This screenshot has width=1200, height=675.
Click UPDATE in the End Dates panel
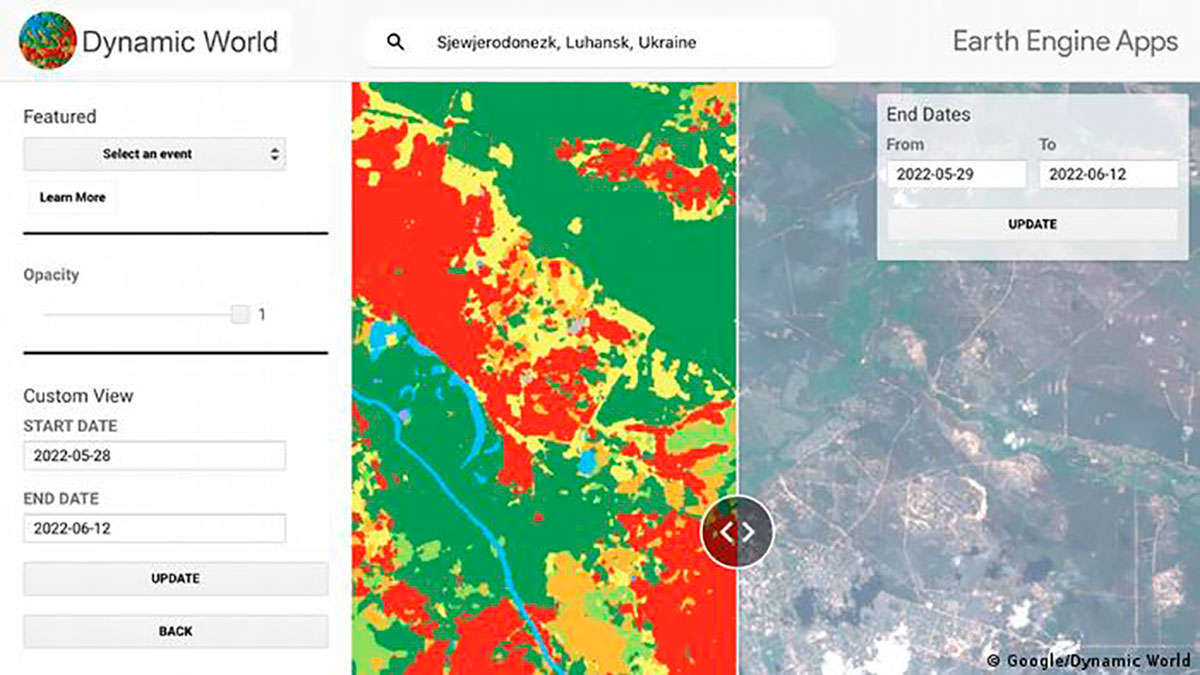1032,224
